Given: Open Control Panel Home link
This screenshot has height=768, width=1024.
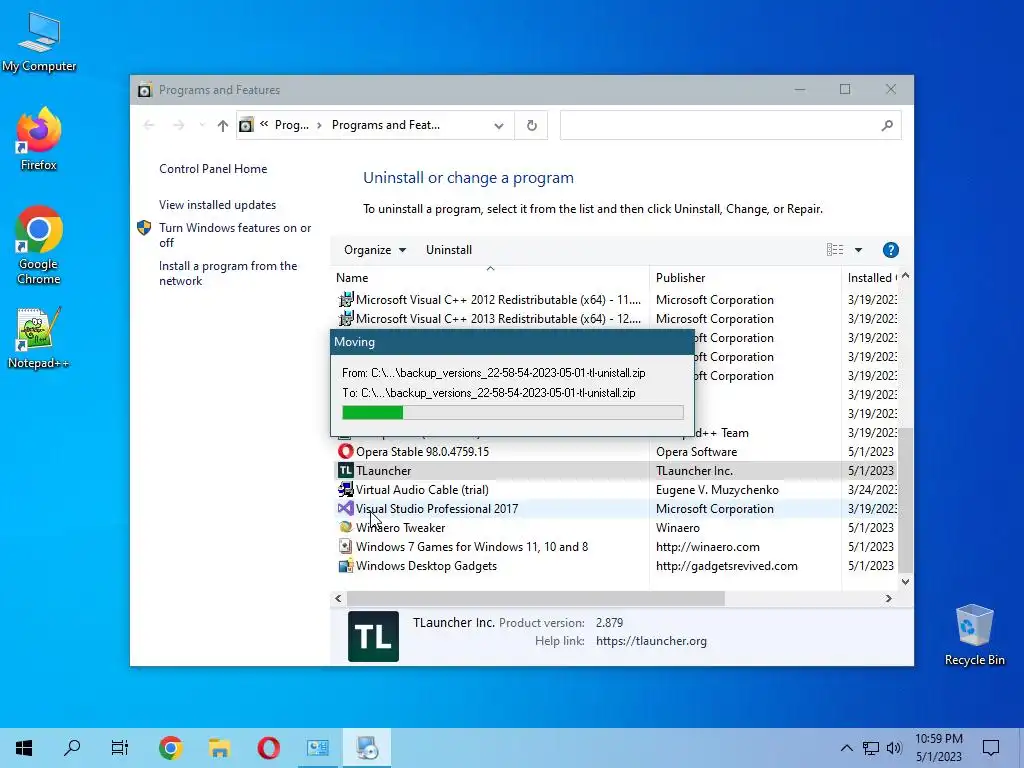Looking at the screenshot, I should point(213,169).
